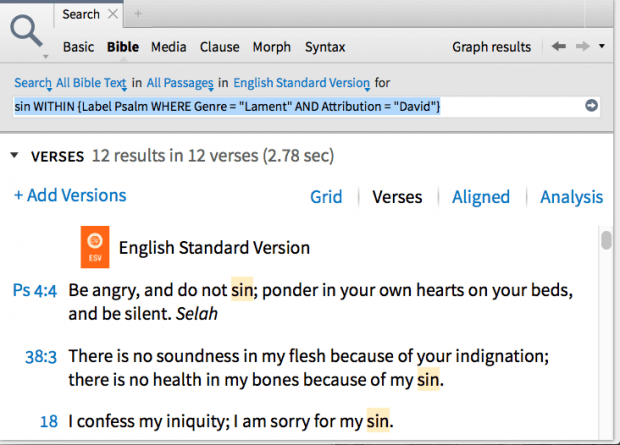The width and height of the screenshot is (620, 445).
Task: Open the ESV resource cover icon
Action: pyautogui.click(x=95, y=247)
